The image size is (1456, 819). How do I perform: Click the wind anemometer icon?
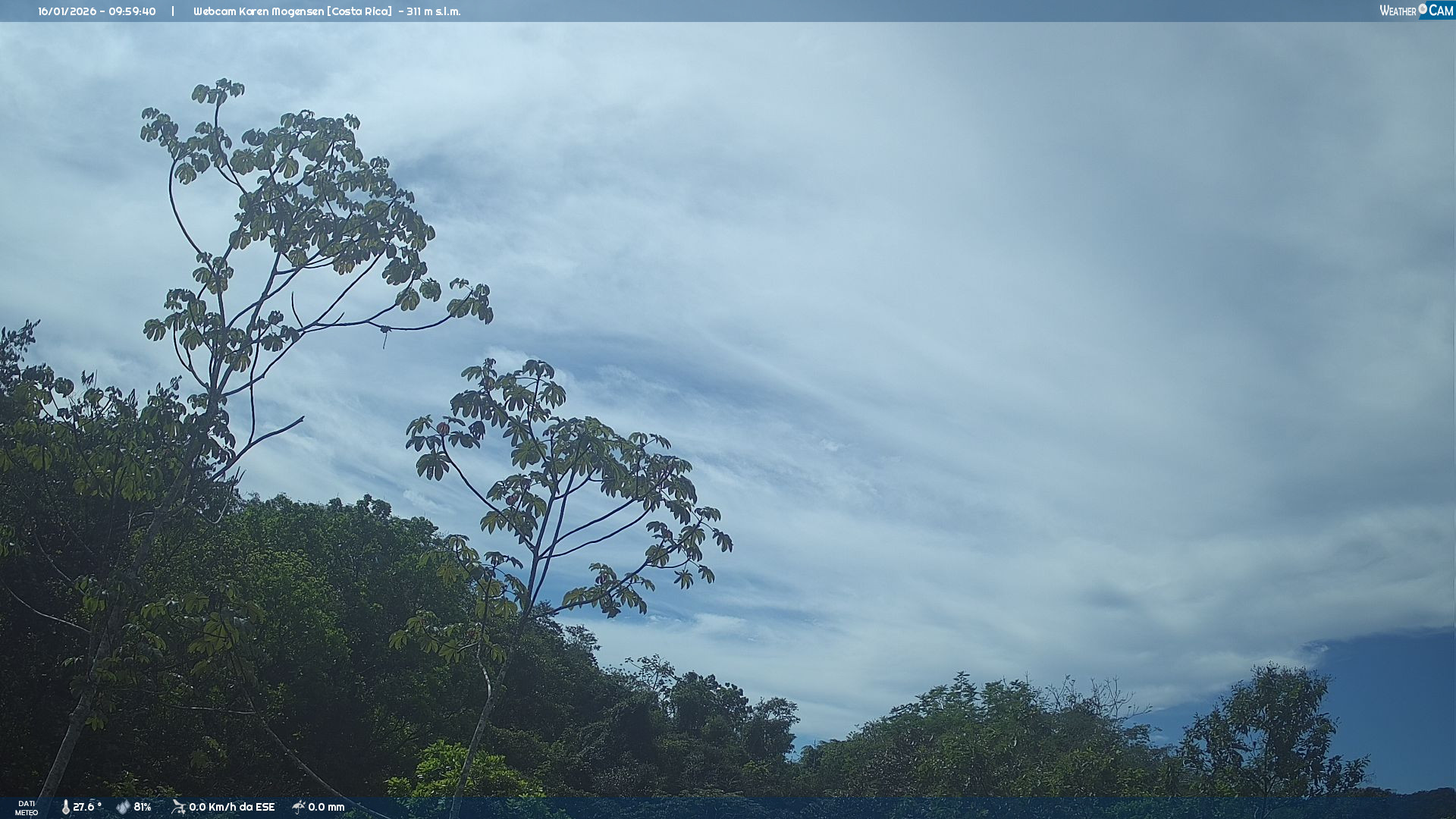[178, 807]
